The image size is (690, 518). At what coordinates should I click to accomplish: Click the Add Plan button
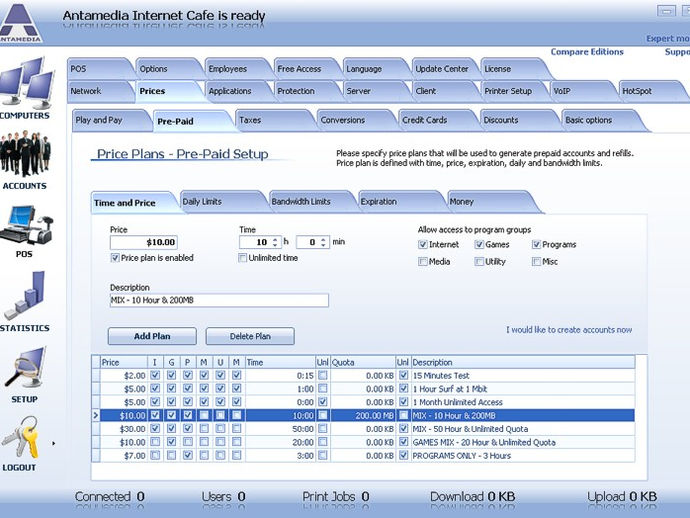(x=152, y=336)
